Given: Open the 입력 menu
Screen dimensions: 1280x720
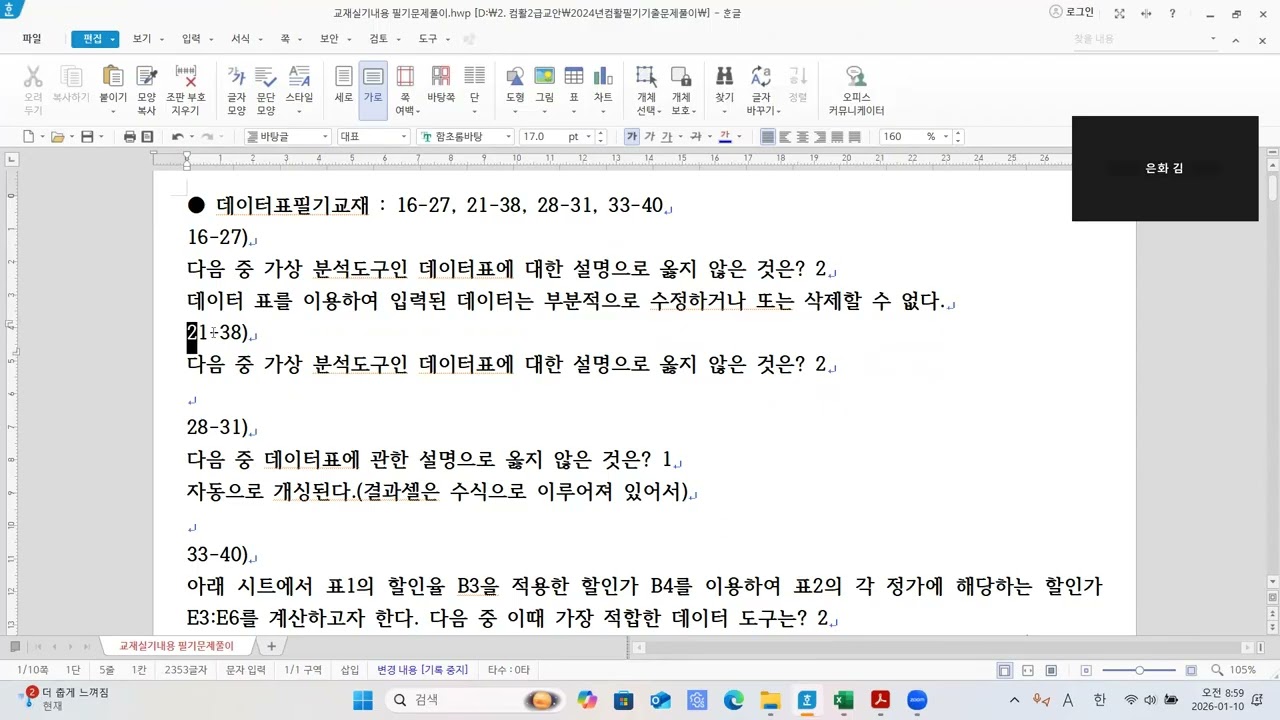Looking at the screenshot, I should [191, 39].
